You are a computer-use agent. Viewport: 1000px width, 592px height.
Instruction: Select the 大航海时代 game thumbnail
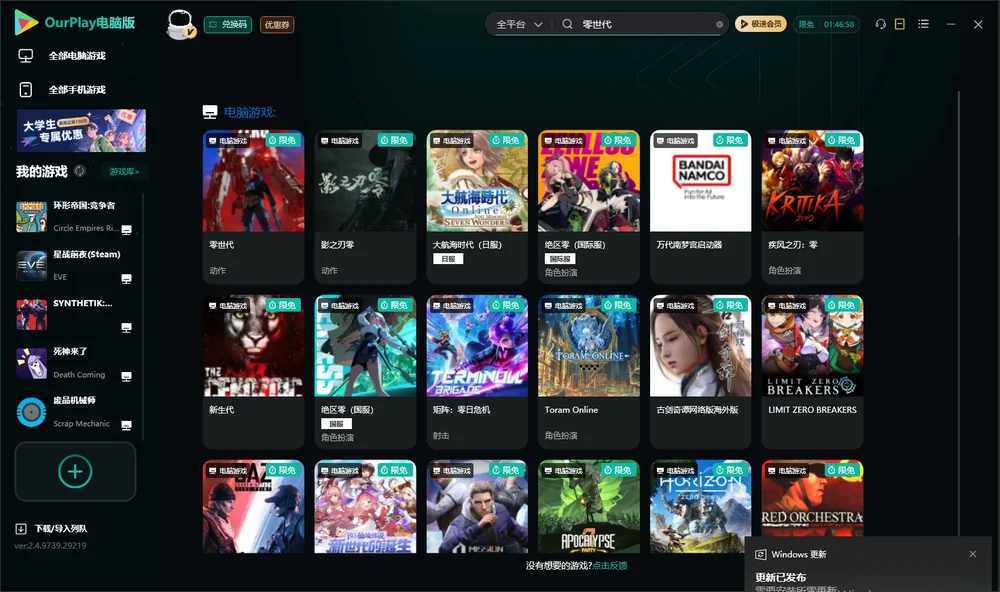[x=477, y=181]
